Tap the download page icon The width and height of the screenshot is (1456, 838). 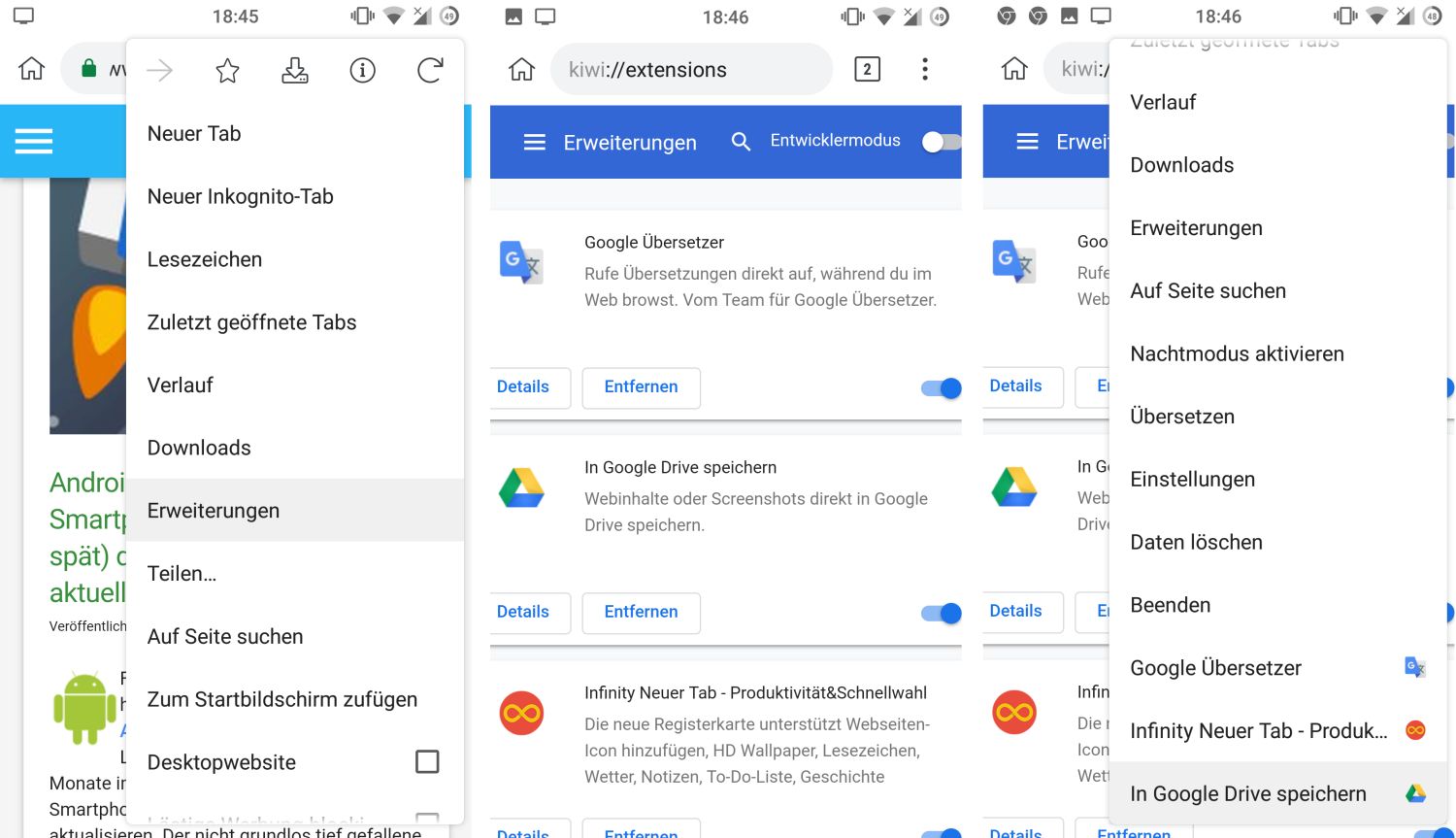click(x=295, y=70)
